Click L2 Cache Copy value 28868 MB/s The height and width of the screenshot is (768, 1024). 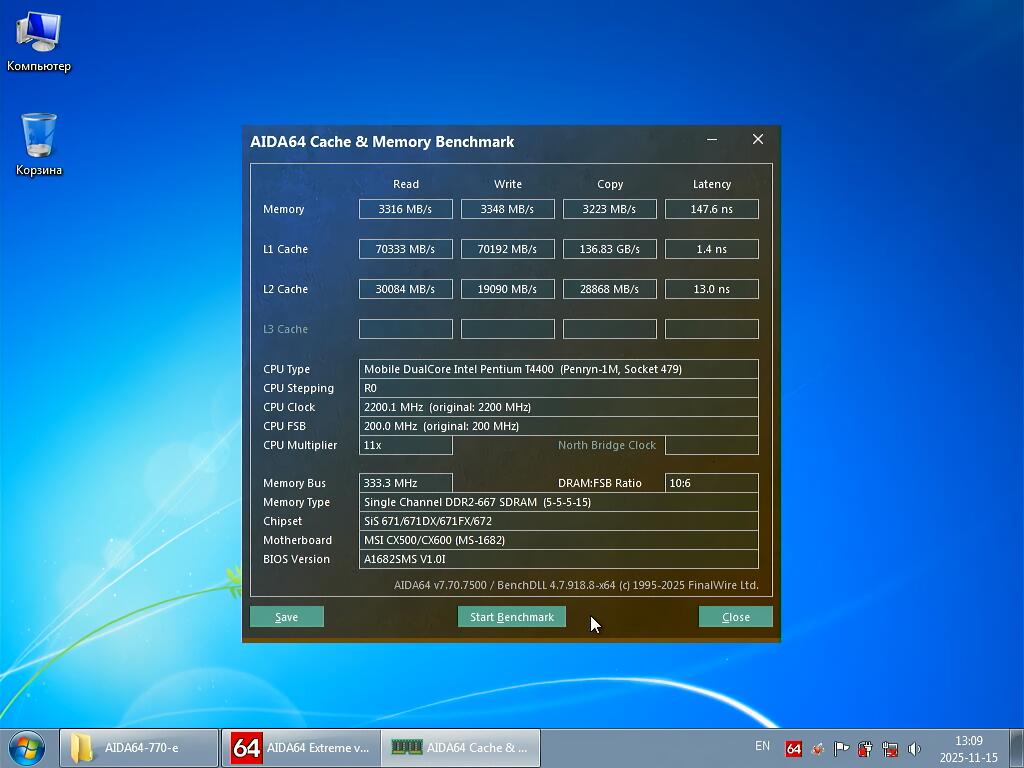609,289
